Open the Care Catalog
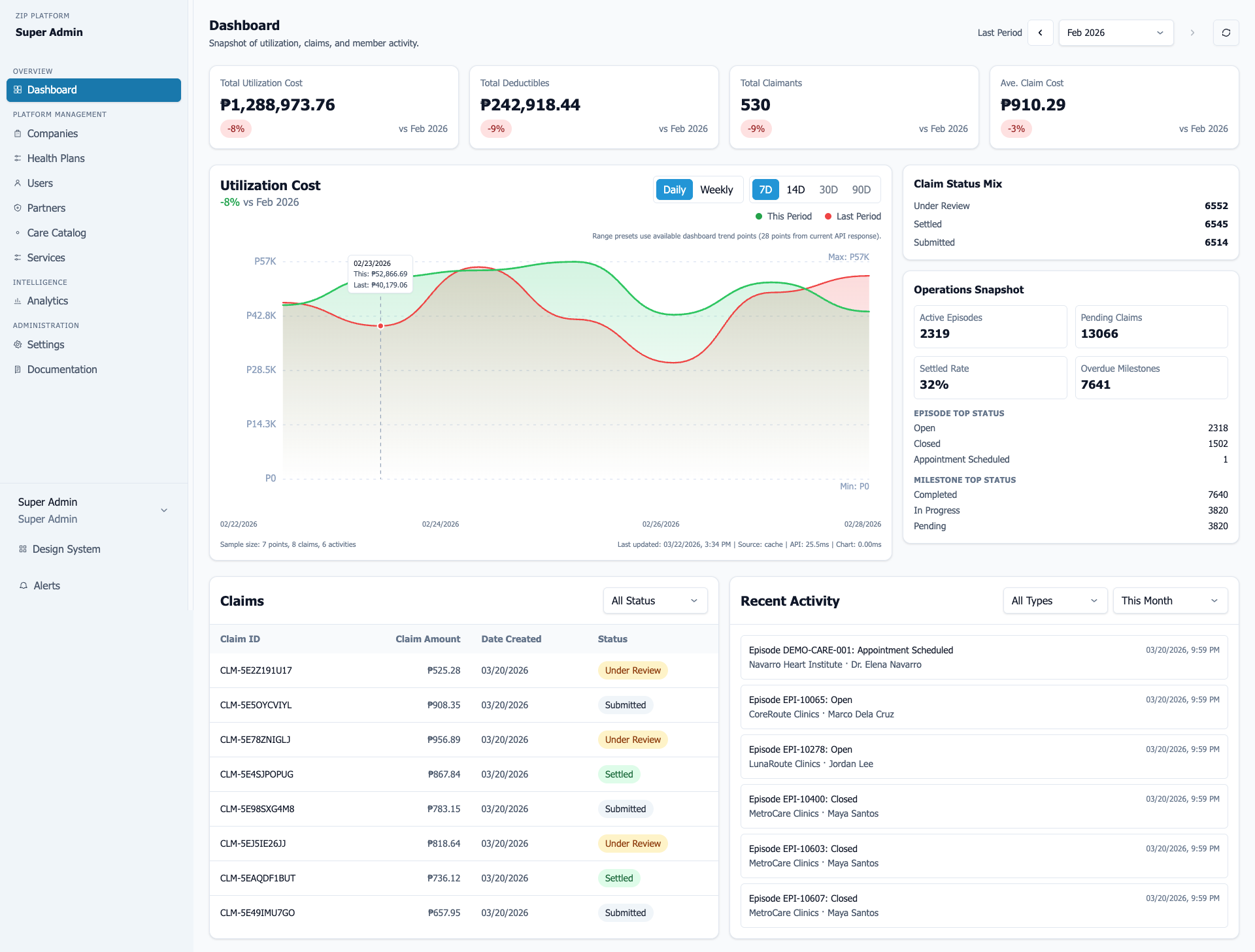1255x952 pixels. (x=56, y=233)
